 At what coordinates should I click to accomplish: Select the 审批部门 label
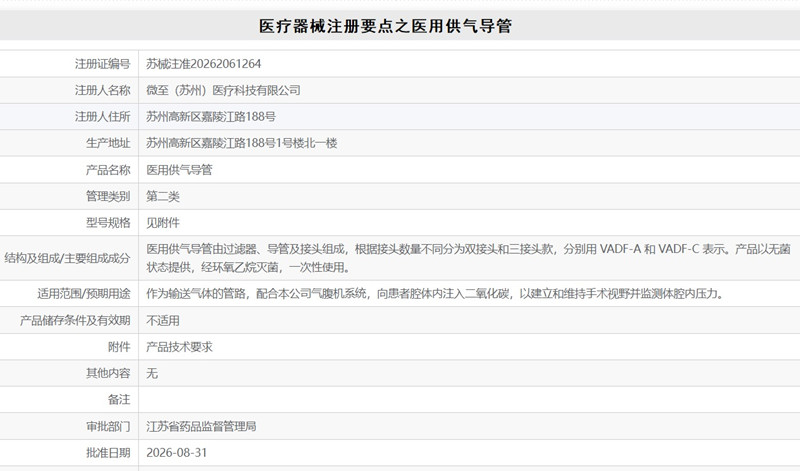pyautogui.click(x=108, y=426)
